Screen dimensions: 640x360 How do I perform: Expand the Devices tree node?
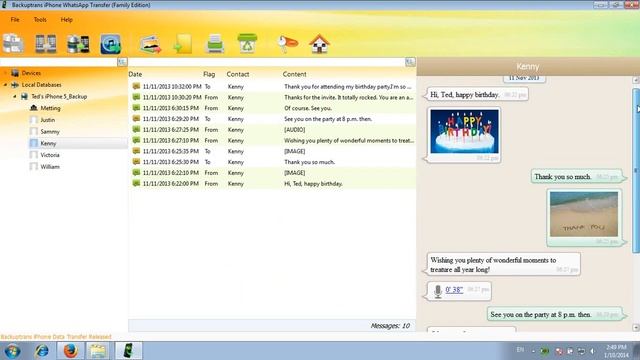pyautogui.click(x=5, y=73)
